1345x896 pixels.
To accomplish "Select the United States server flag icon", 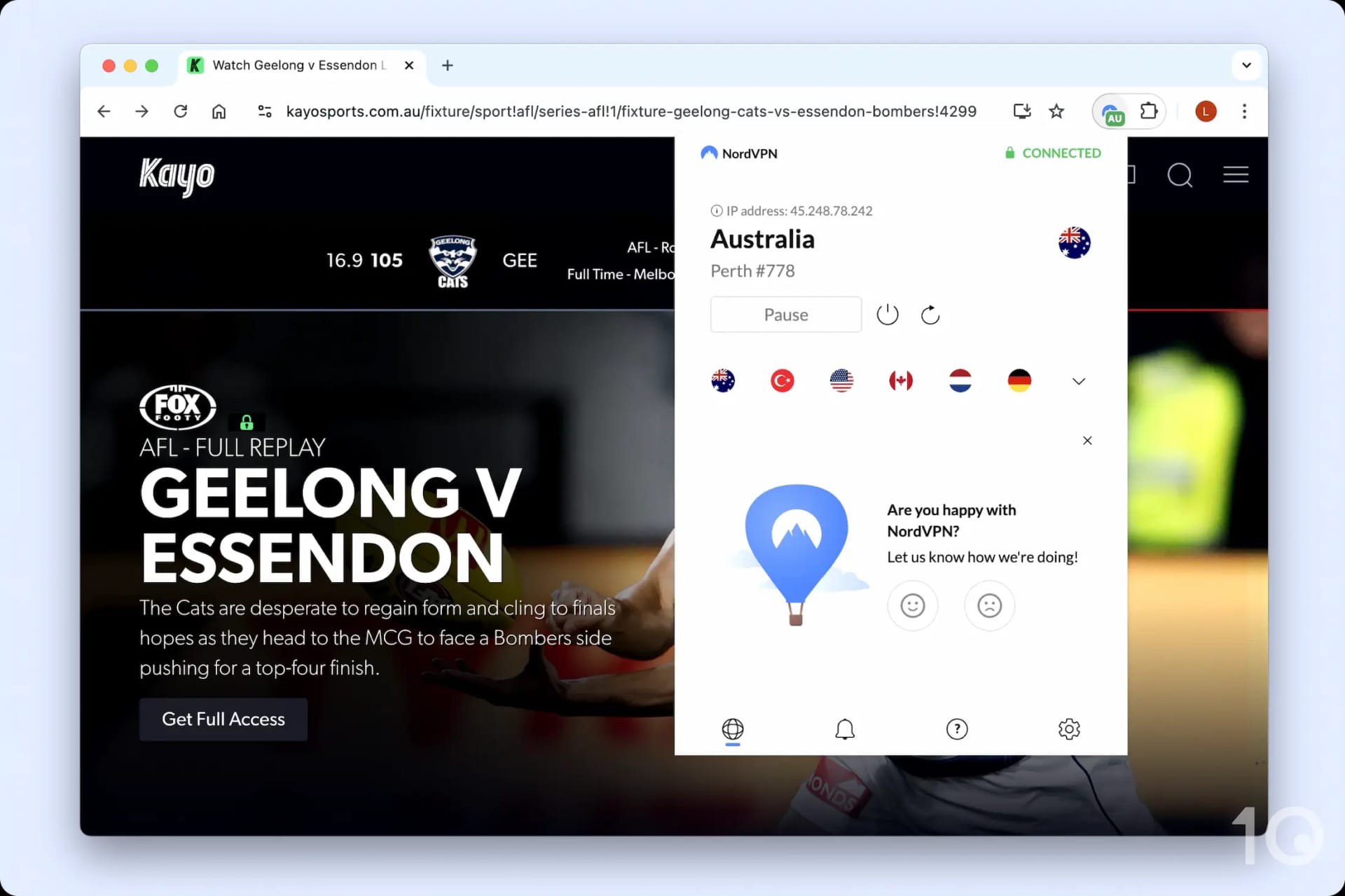I will pyautogui.click(x=842, y=381).
